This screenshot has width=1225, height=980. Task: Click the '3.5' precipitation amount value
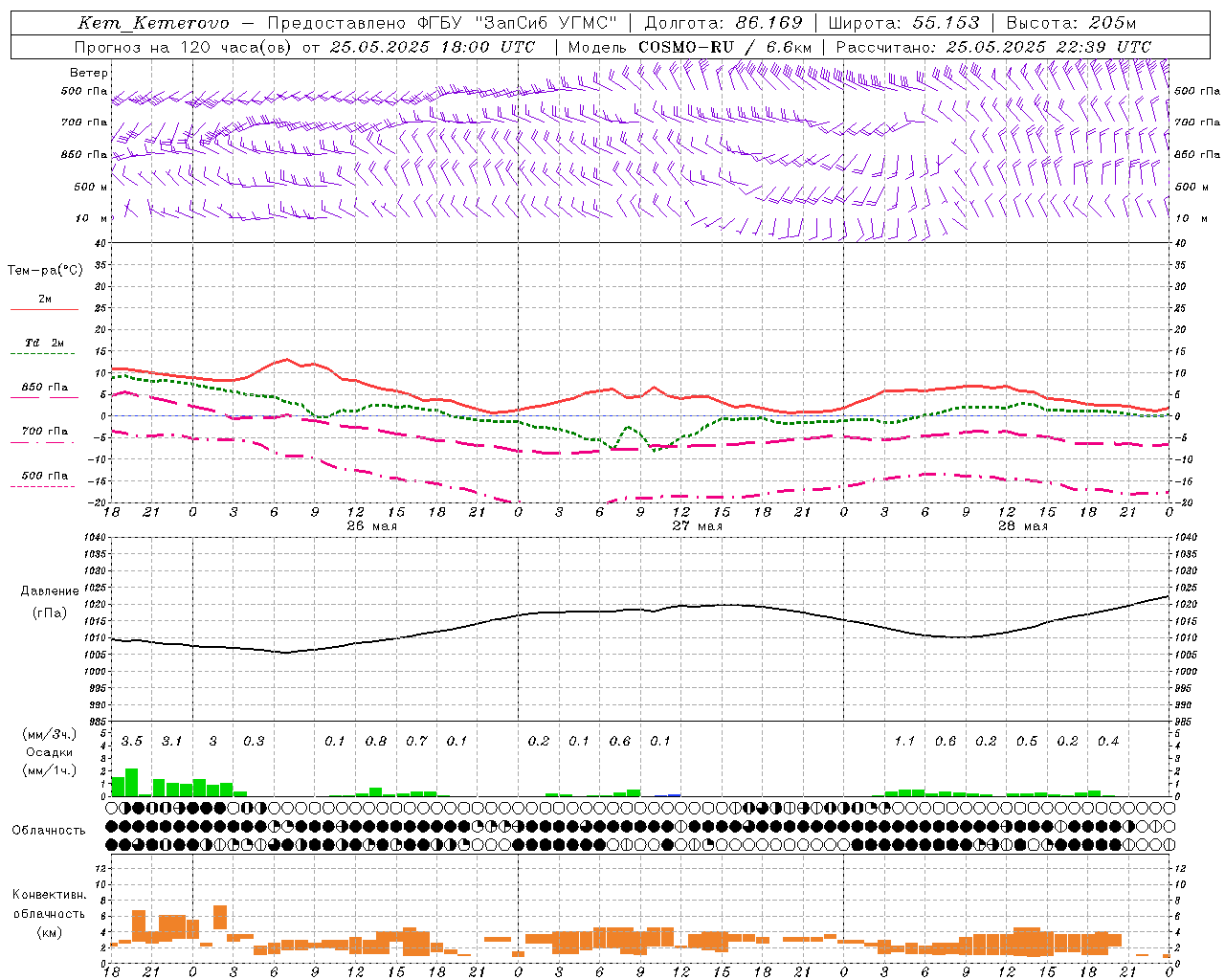132,742
